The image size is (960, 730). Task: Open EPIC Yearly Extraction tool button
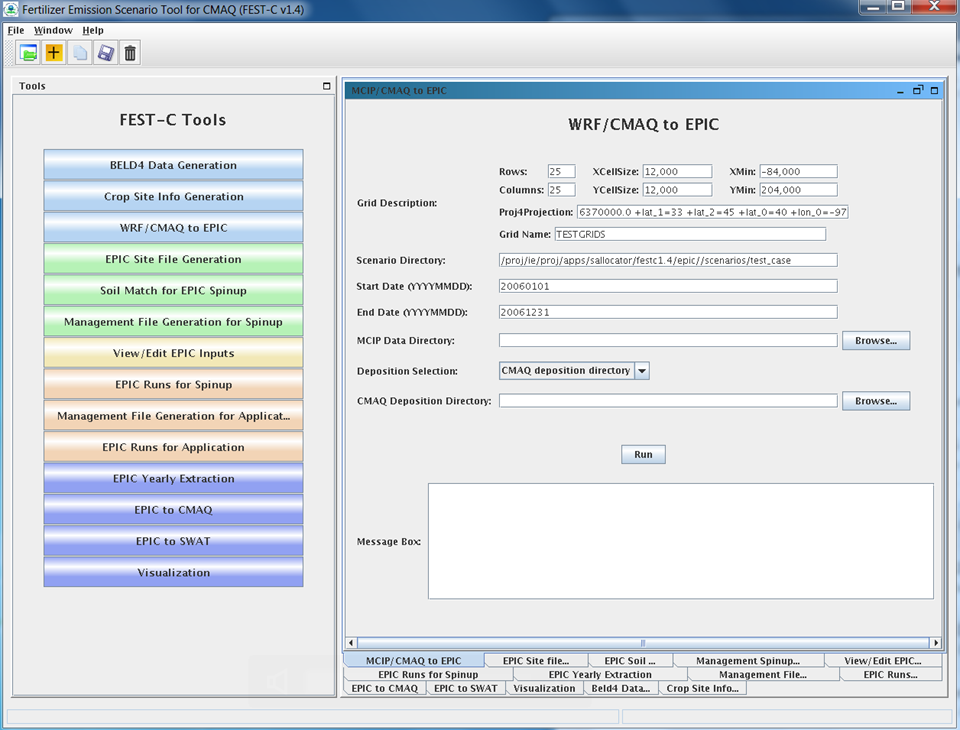(173, 478)
